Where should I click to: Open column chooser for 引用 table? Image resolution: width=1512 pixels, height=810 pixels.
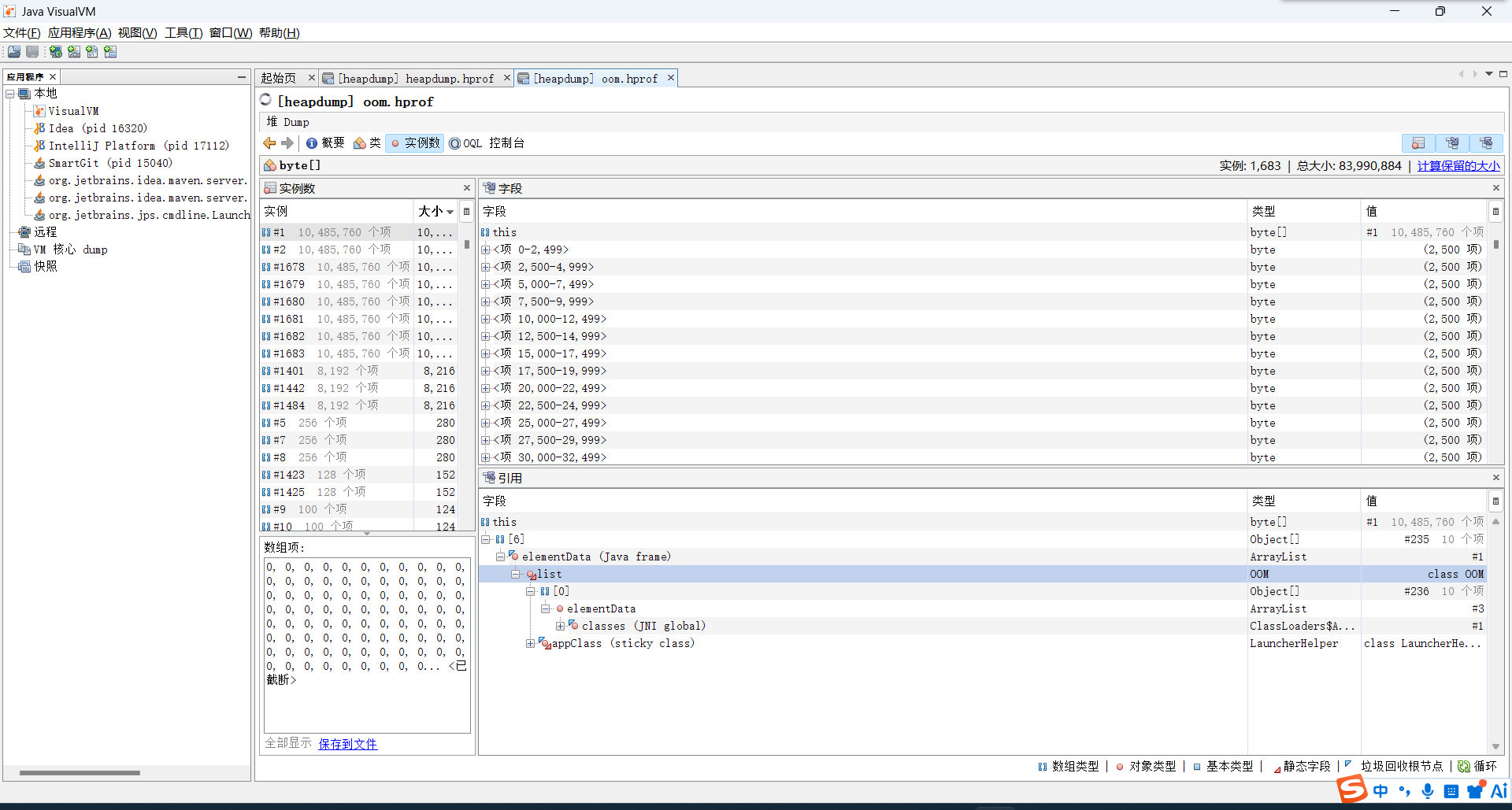[x=1495, y=501]
